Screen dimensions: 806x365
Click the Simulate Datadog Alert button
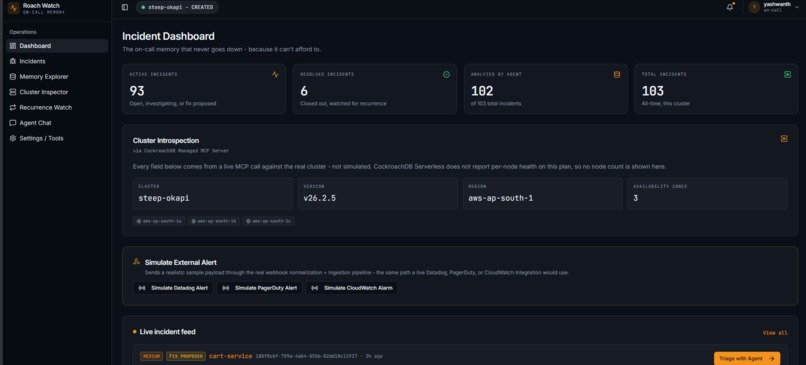pos(173,288)
